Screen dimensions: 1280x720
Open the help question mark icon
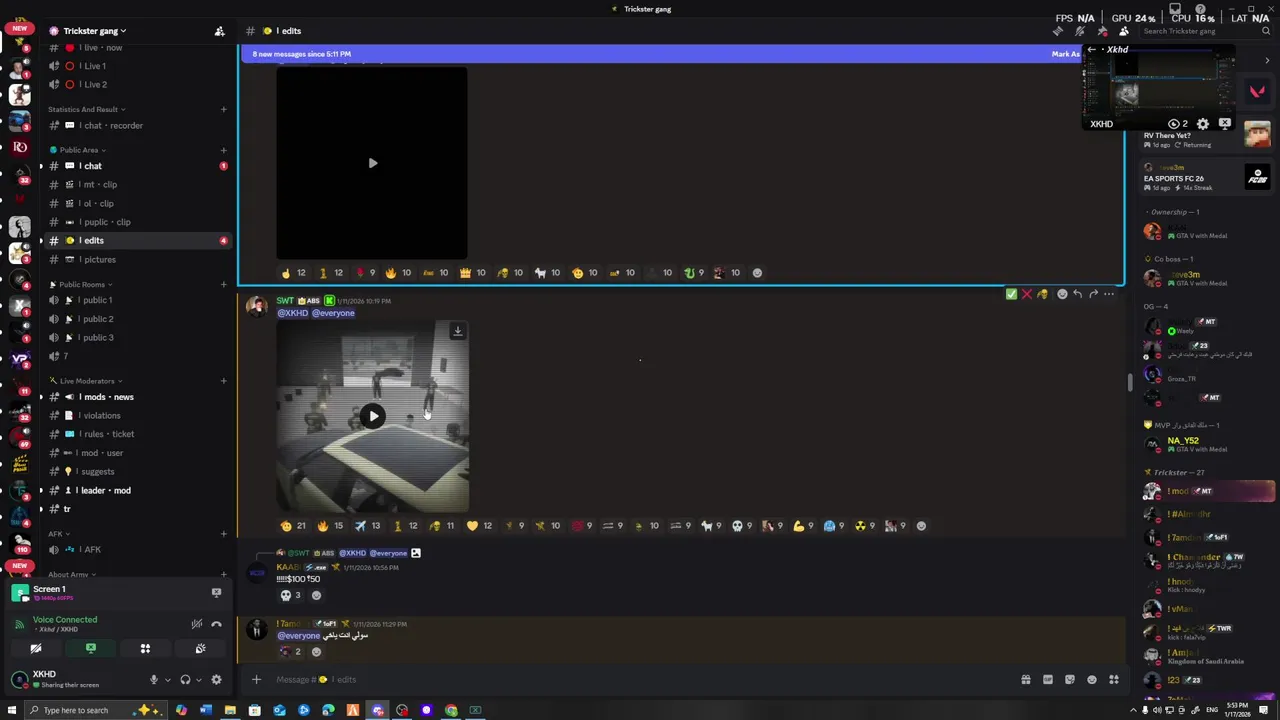tap(1200, 9)
